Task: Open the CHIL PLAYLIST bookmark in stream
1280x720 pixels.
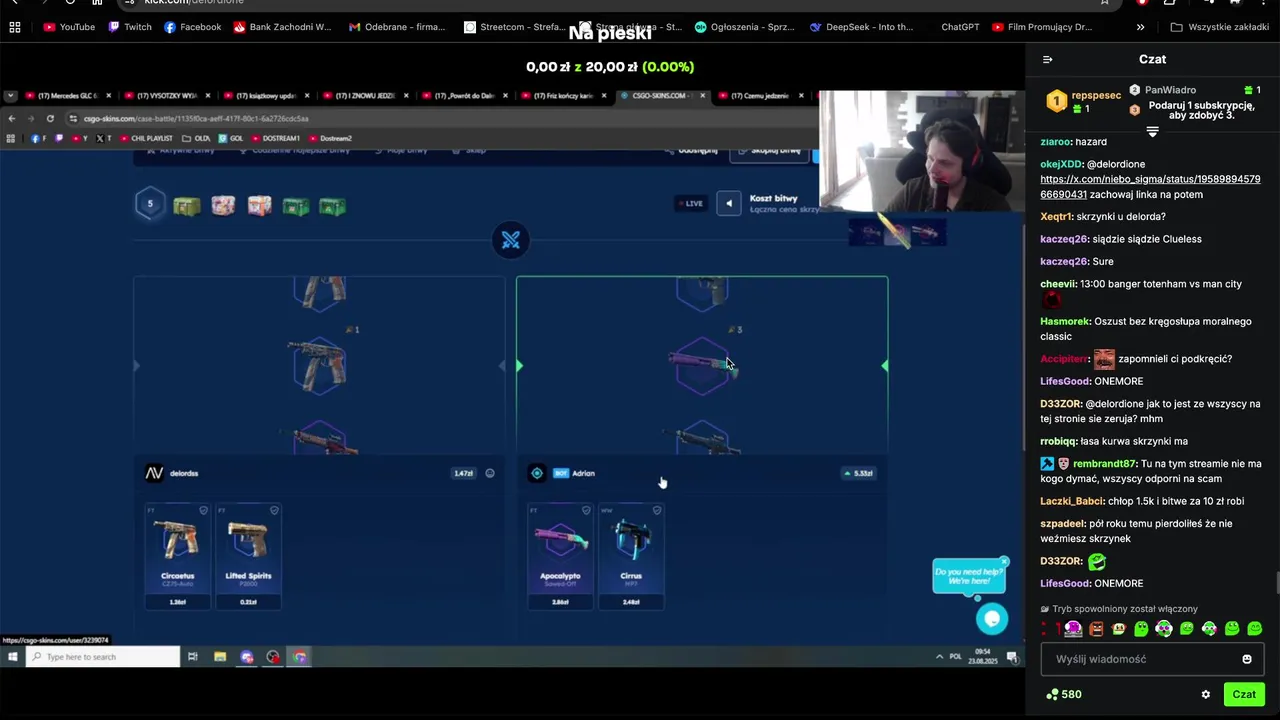Action: tap(146, 138)
